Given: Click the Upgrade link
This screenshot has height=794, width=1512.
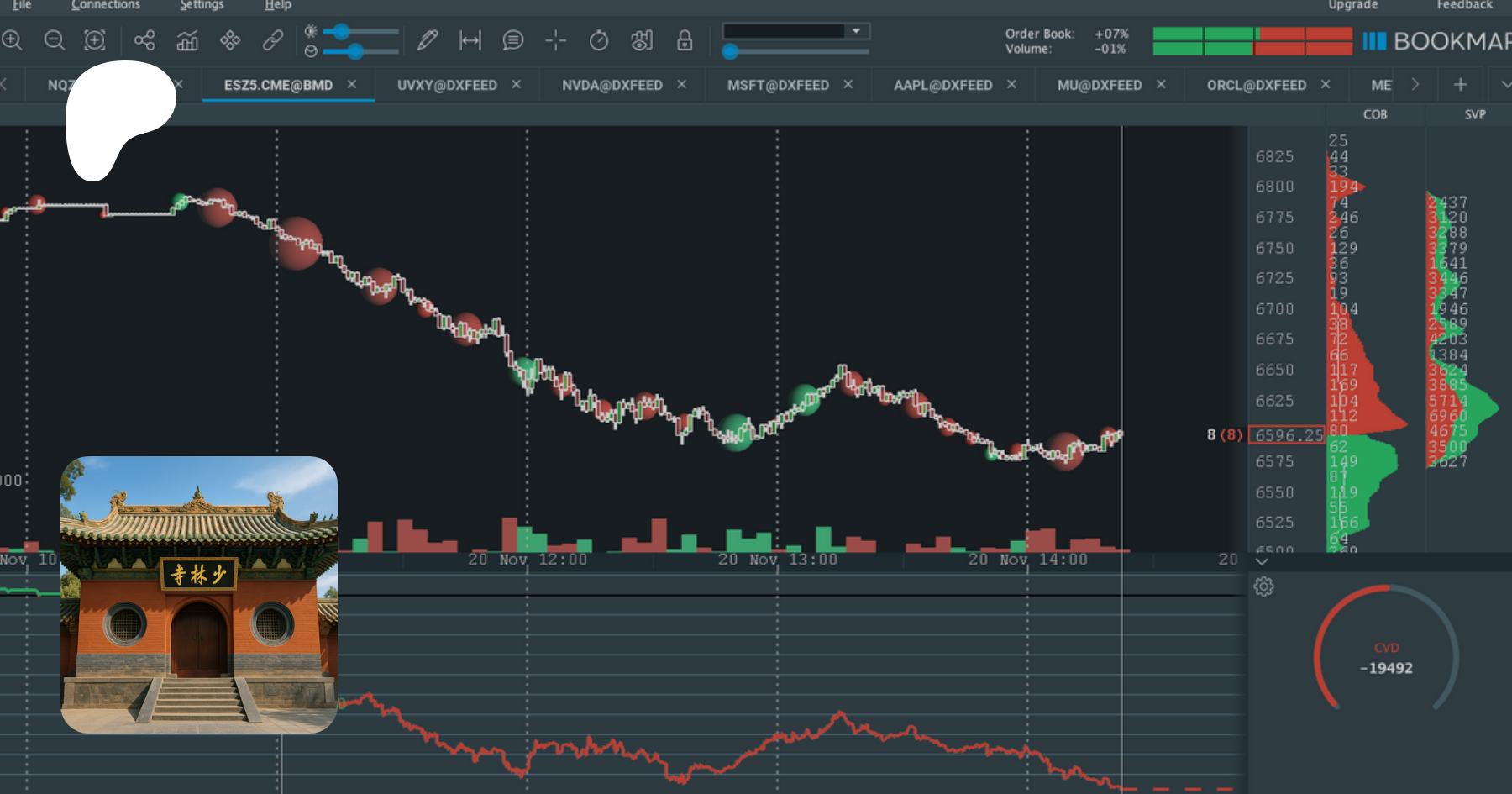Looking at the screenshot, I should (x=1352, y=5).
